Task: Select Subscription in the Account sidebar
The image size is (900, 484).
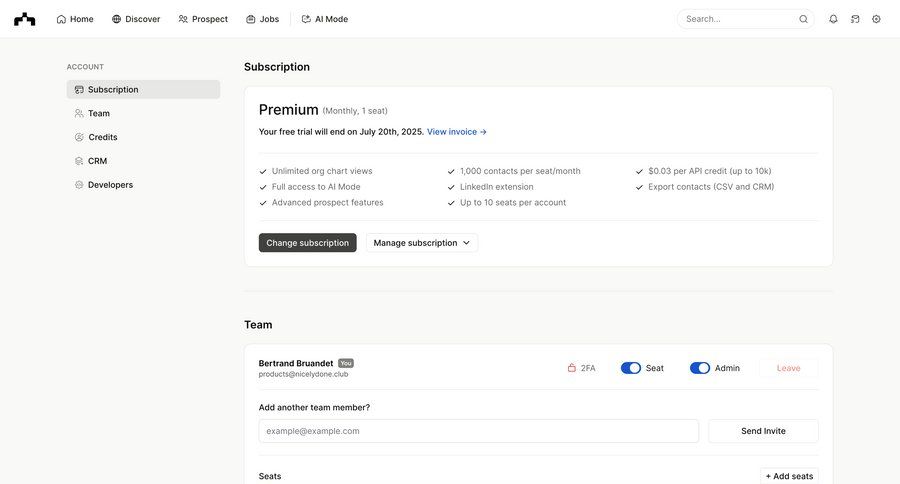Action: (x=143, y=90)
